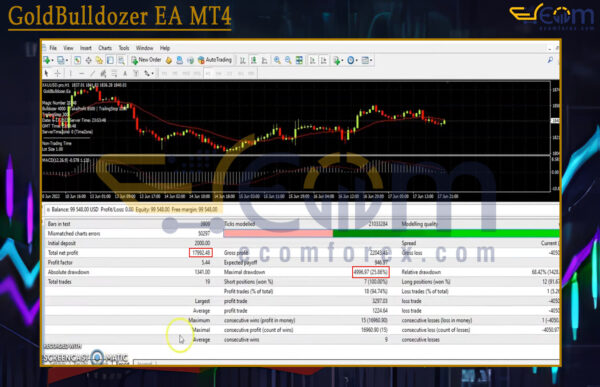Select the Horizontal Line drawing tool
This screenshot has height=387, width=600.
[x=82, y=73]
